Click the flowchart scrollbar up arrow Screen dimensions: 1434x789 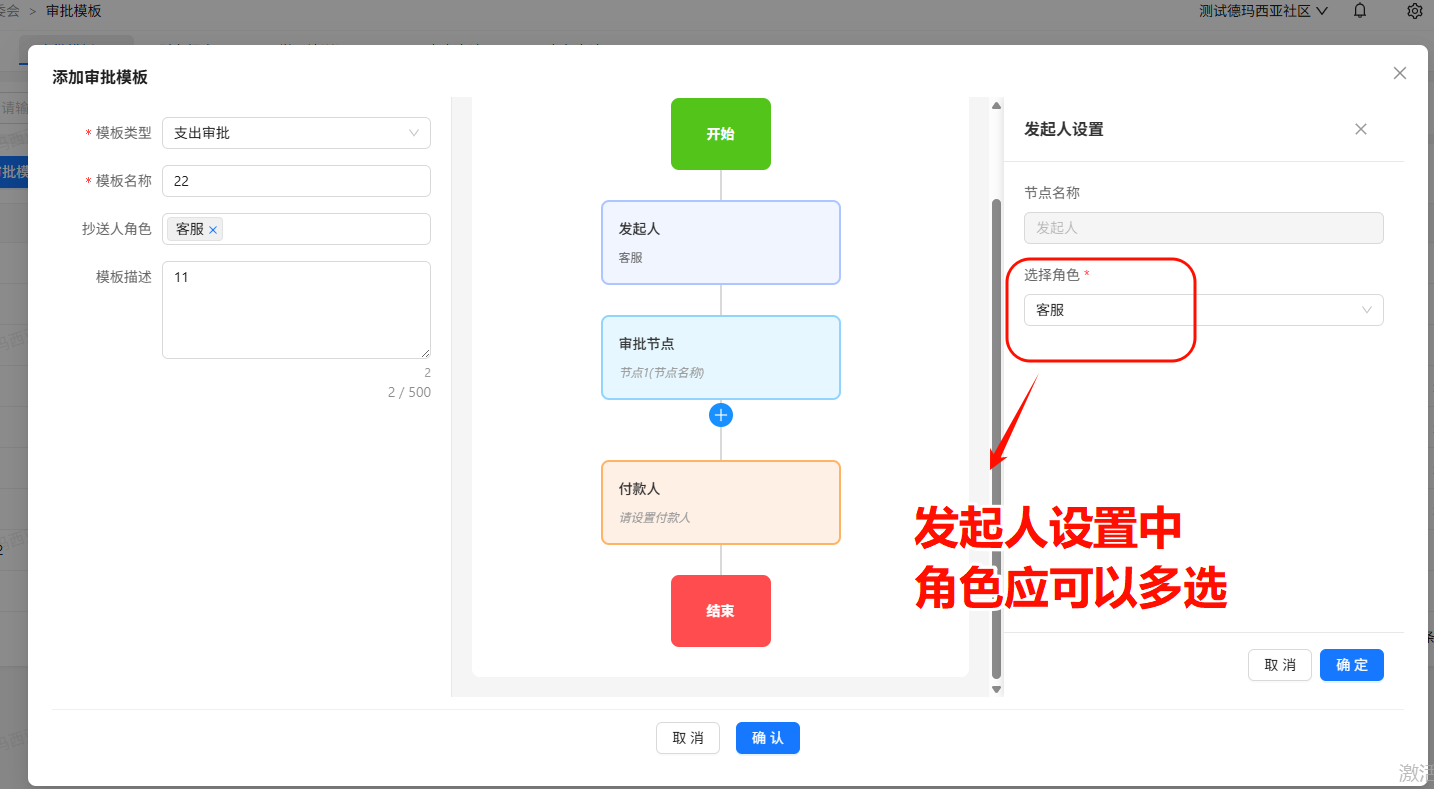(995, 106)
